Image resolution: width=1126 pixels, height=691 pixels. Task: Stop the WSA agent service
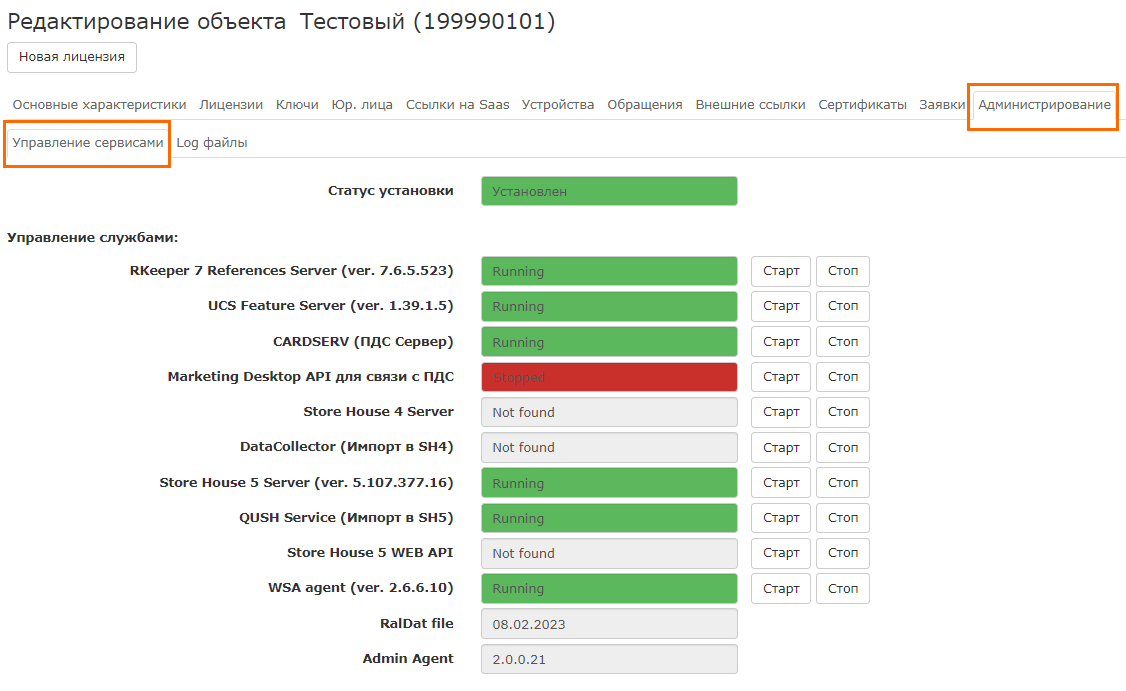point(843,588)
